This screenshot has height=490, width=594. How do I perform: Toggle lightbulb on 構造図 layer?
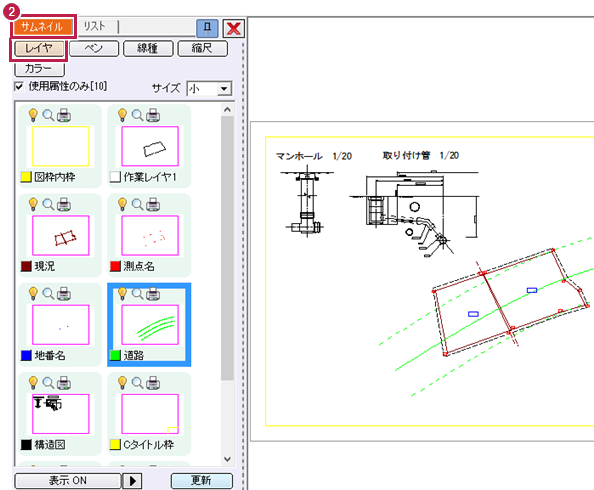(x=33, y=383)
